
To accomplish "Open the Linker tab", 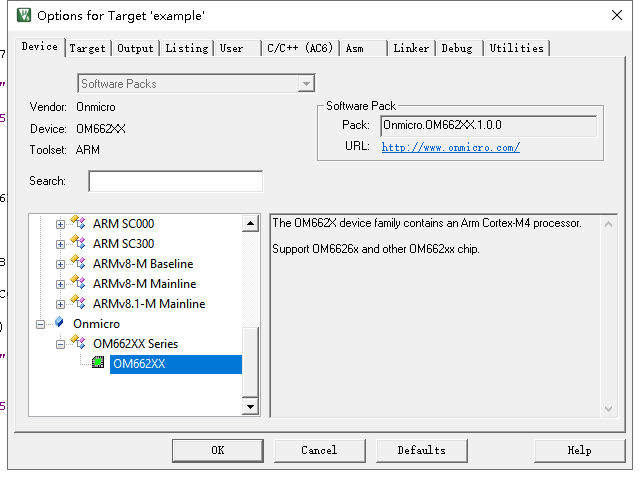I will tap(411, 48).
